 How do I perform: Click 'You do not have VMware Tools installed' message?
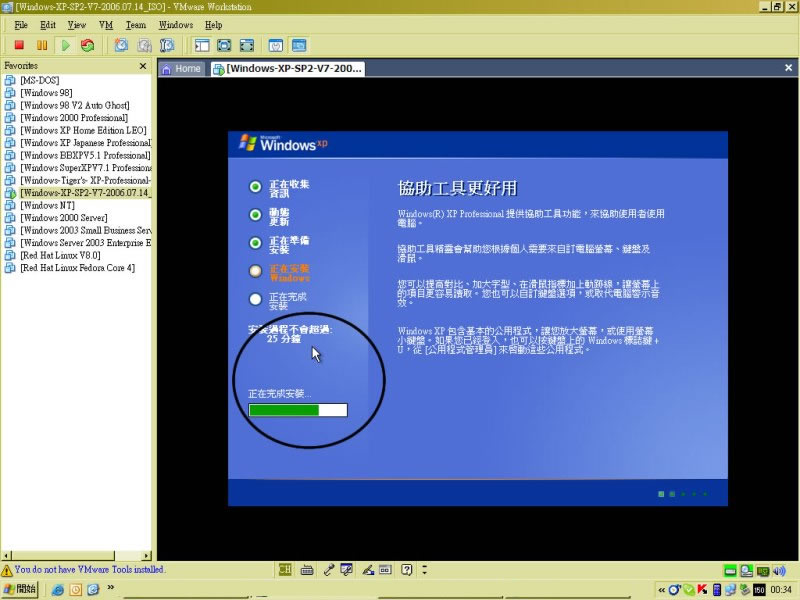pos(89,569)
